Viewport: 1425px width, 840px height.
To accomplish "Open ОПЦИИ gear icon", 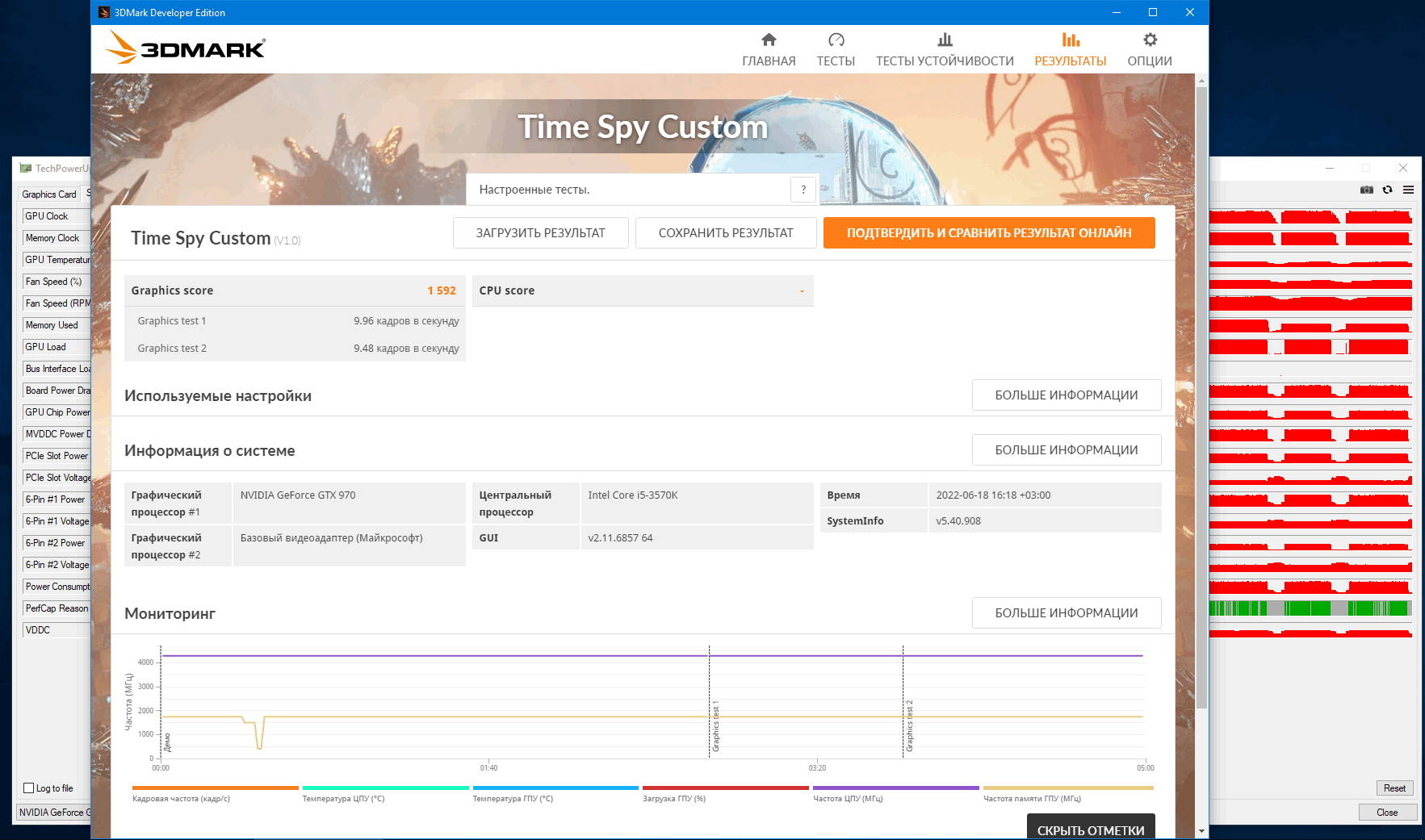I will (x=1150, y=40).
